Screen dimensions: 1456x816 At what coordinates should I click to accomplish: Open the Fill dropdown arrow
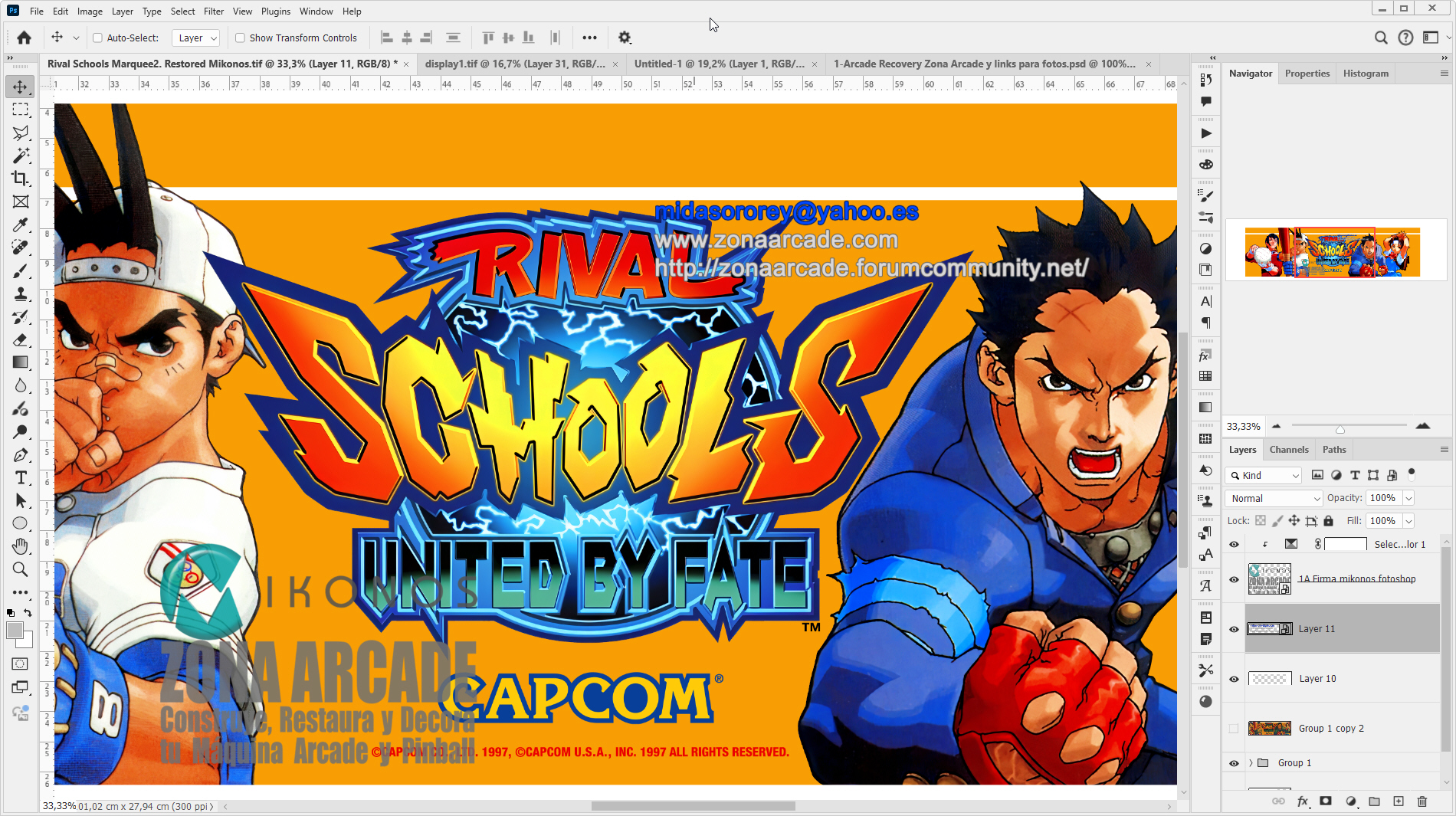click(x=1408, y=521)
